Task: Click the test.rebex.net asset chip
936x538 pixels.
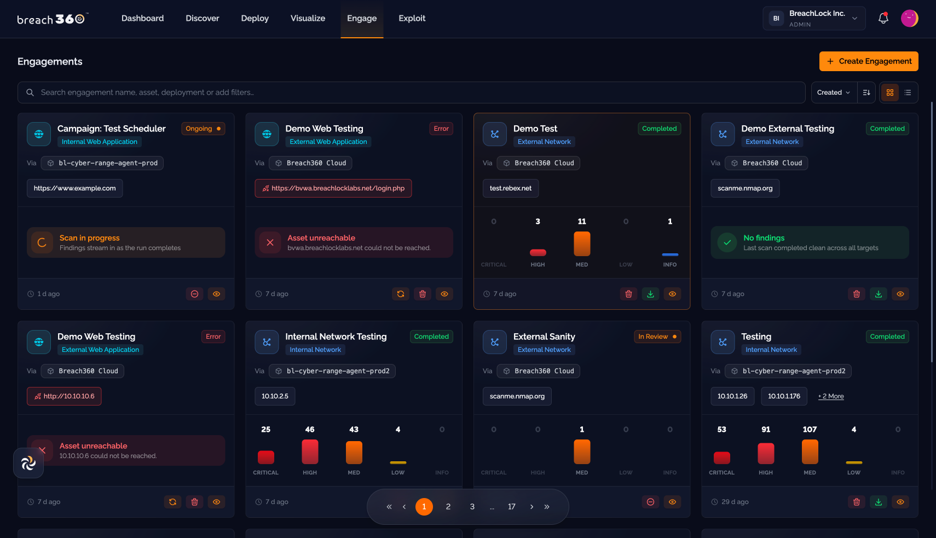Action: pyautogui.click(x=510, y=188)
